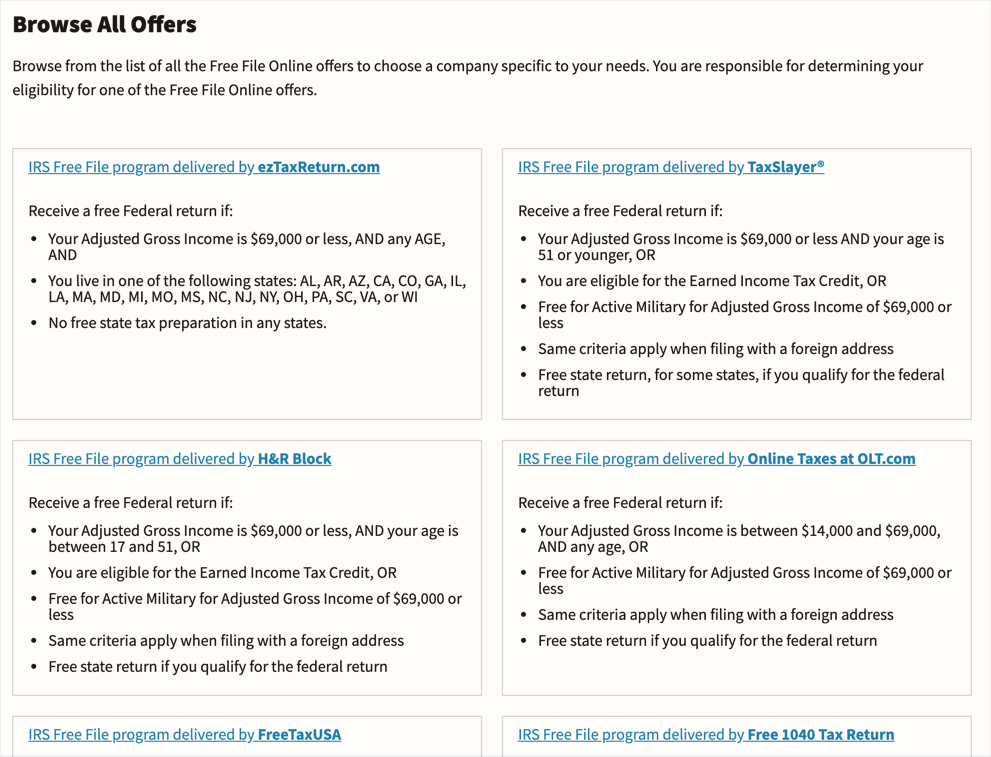
Task: Open the Free 1040 Tax Return offer link
Action: click(x=706, y=734)
